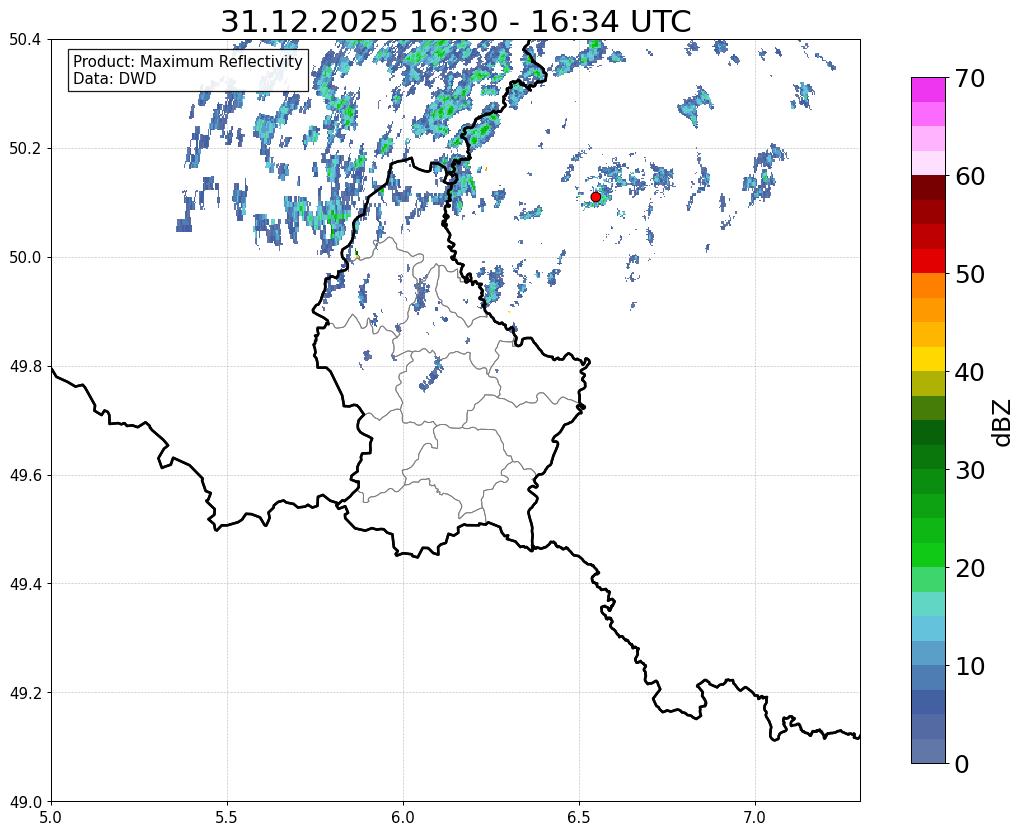Click longitude axis label 5.5

pos(227,817)
